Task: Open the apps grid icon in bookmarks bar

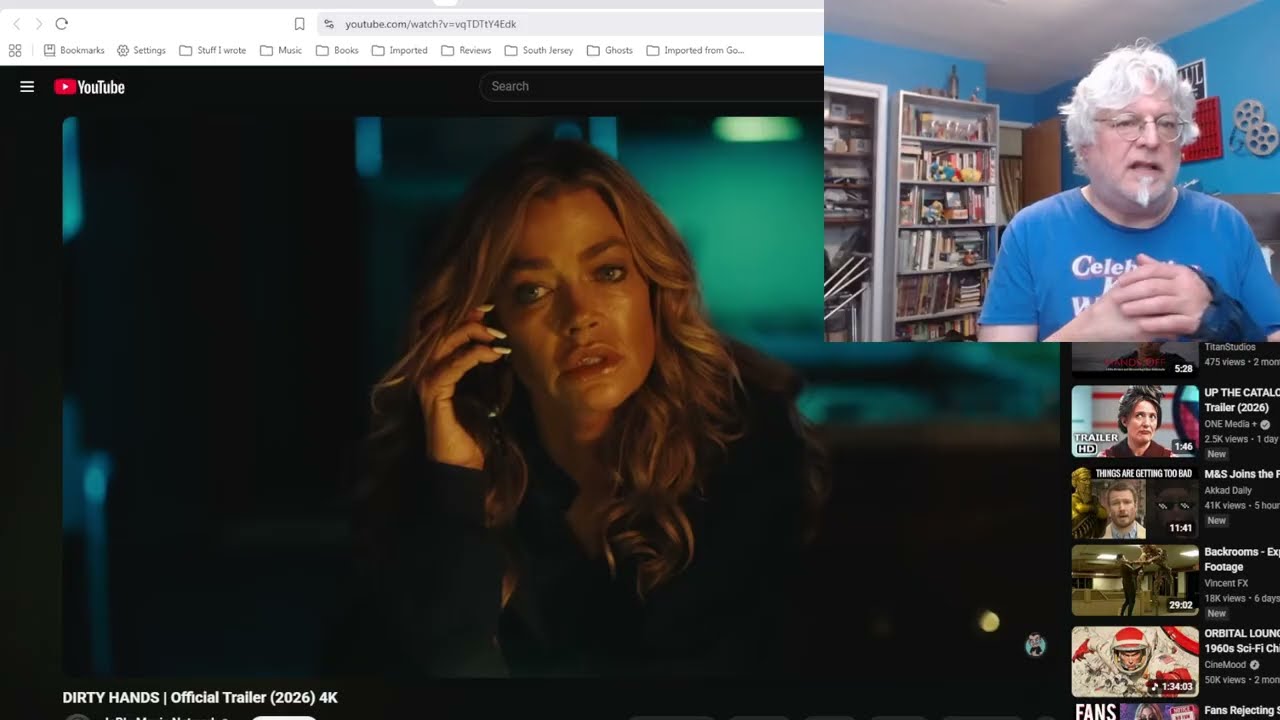Action: click(x=15, y=50)
